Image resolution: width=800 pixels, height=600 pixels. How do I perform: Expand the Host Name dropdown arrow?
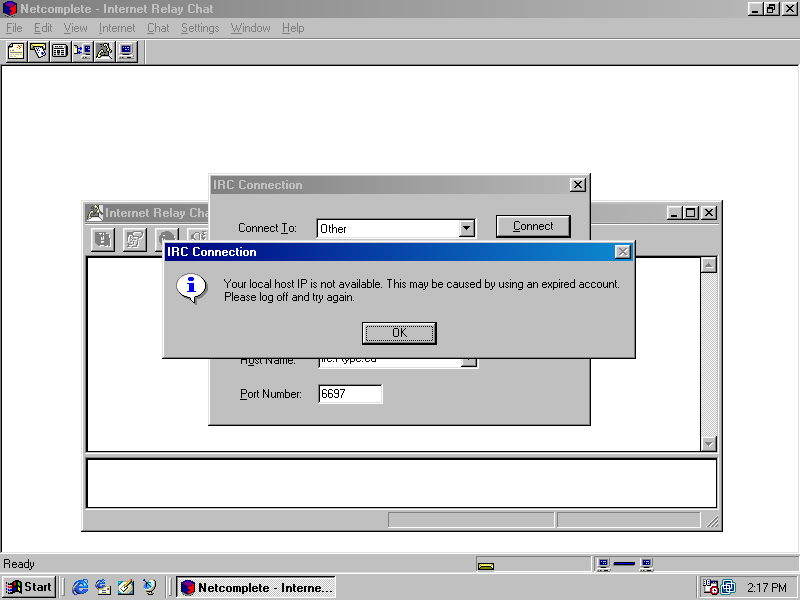468,361
